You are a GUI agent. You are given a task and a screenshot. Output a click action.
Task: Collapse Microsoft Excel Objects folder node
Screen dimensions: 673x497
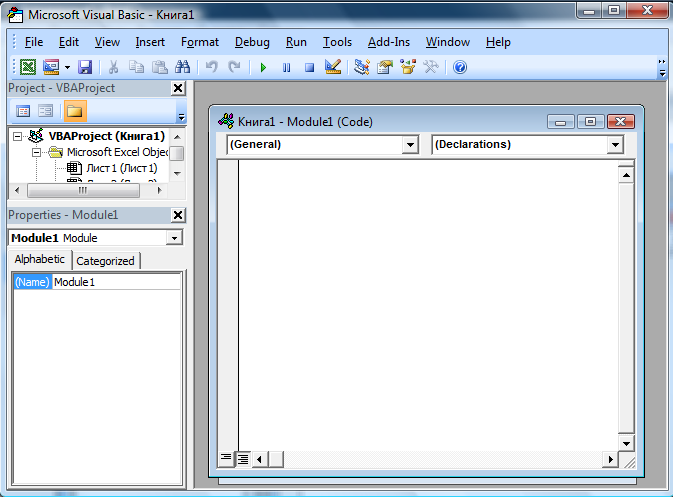pyautogui.click(x=36, y=152)
